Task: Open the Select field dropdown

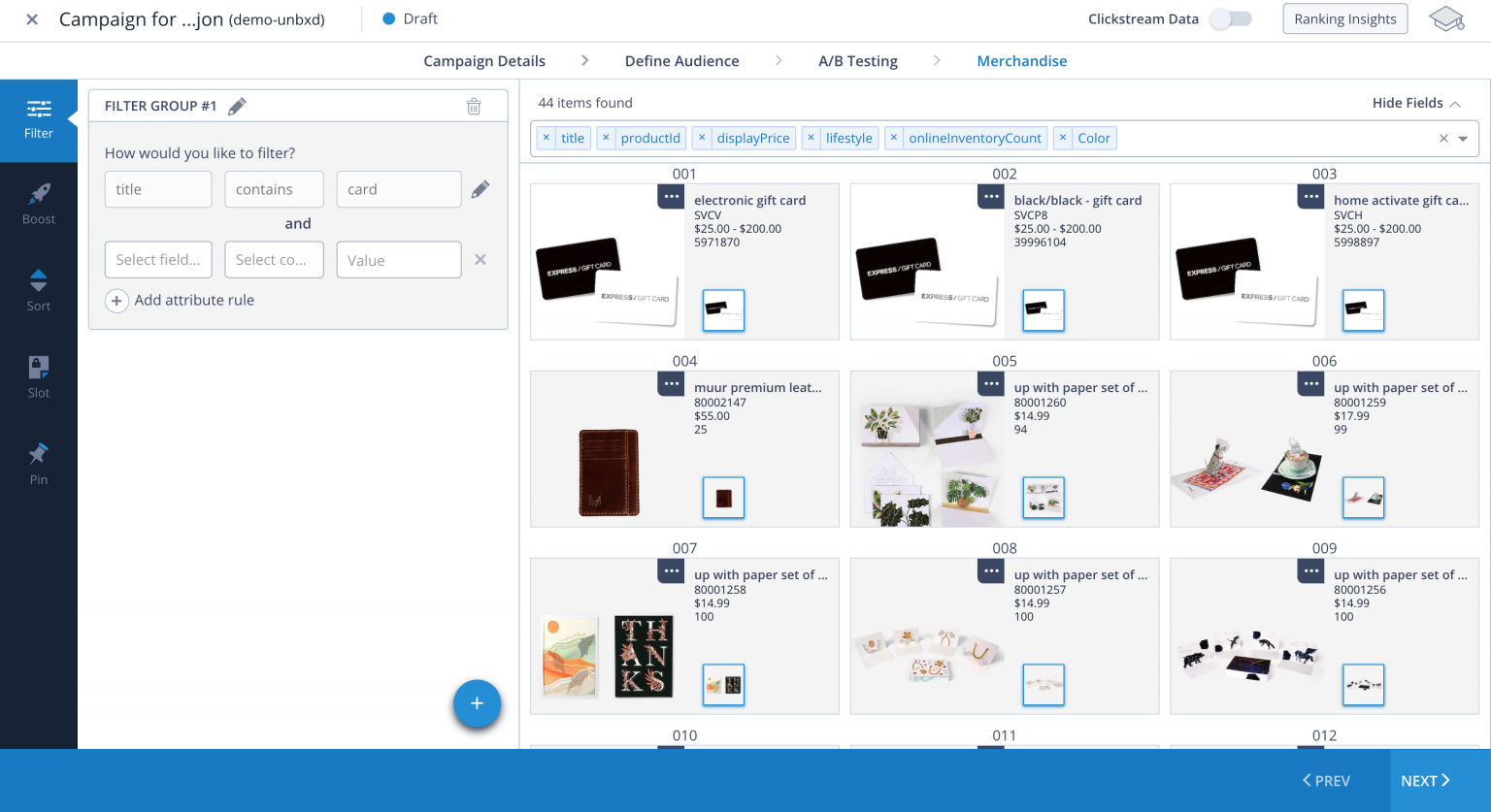Action: coord(158,260)
